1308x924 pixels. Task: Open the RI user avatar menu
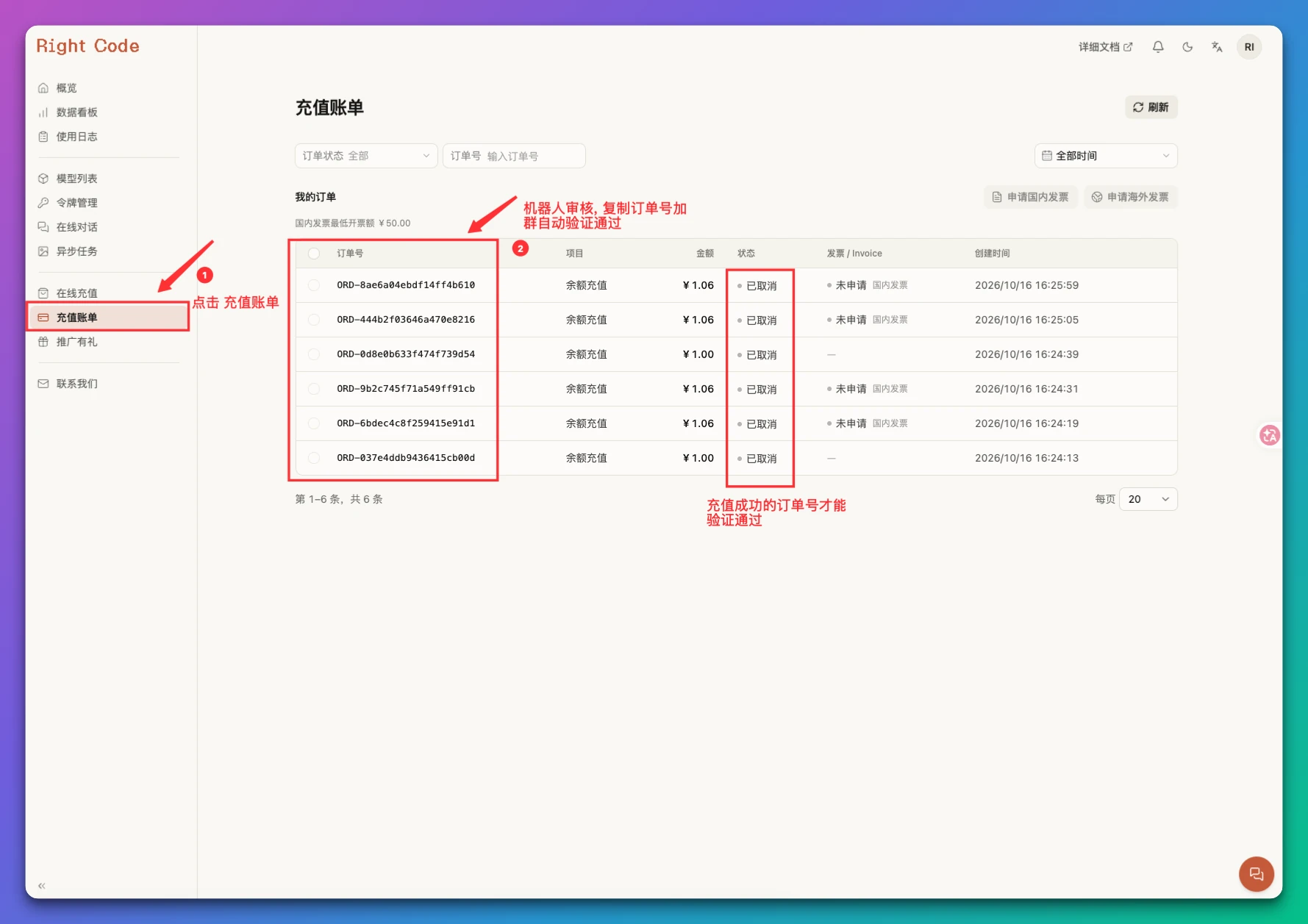tap(1249, 47)
